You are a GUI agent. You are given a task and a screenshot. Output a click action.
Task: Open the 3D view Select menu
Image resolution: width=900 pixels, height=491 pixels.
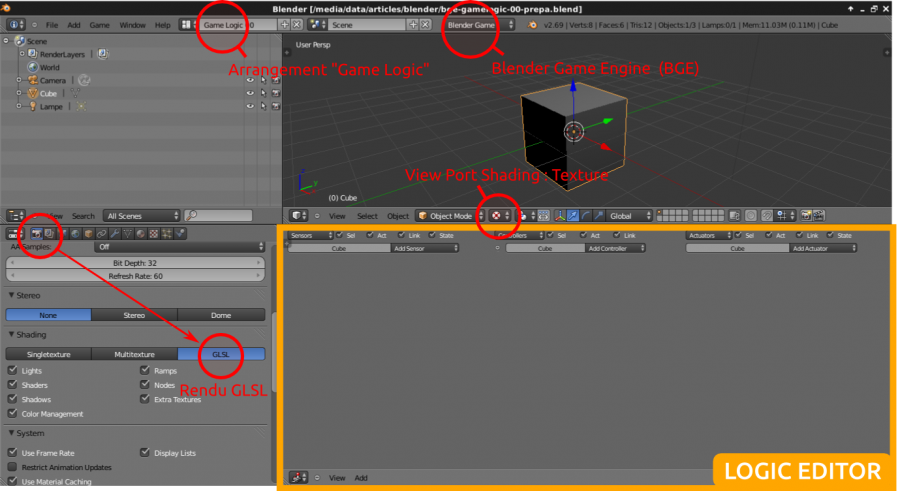click(367, 215)
